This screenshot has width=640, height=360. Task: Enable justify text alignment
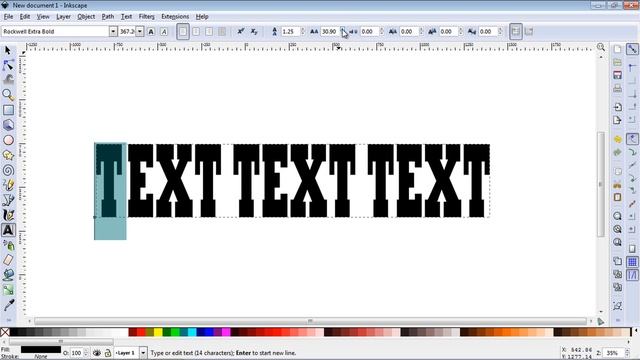tap(222, 31)
